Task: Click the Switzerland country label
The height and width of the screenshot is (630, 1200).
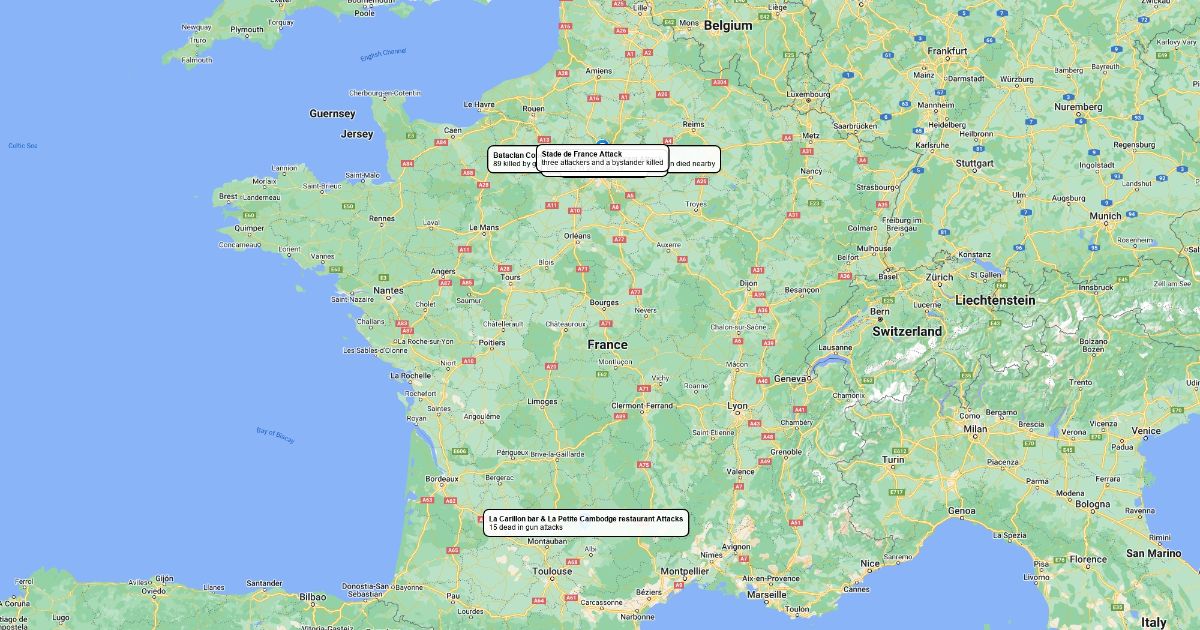Action: click(x=907, y=331)
